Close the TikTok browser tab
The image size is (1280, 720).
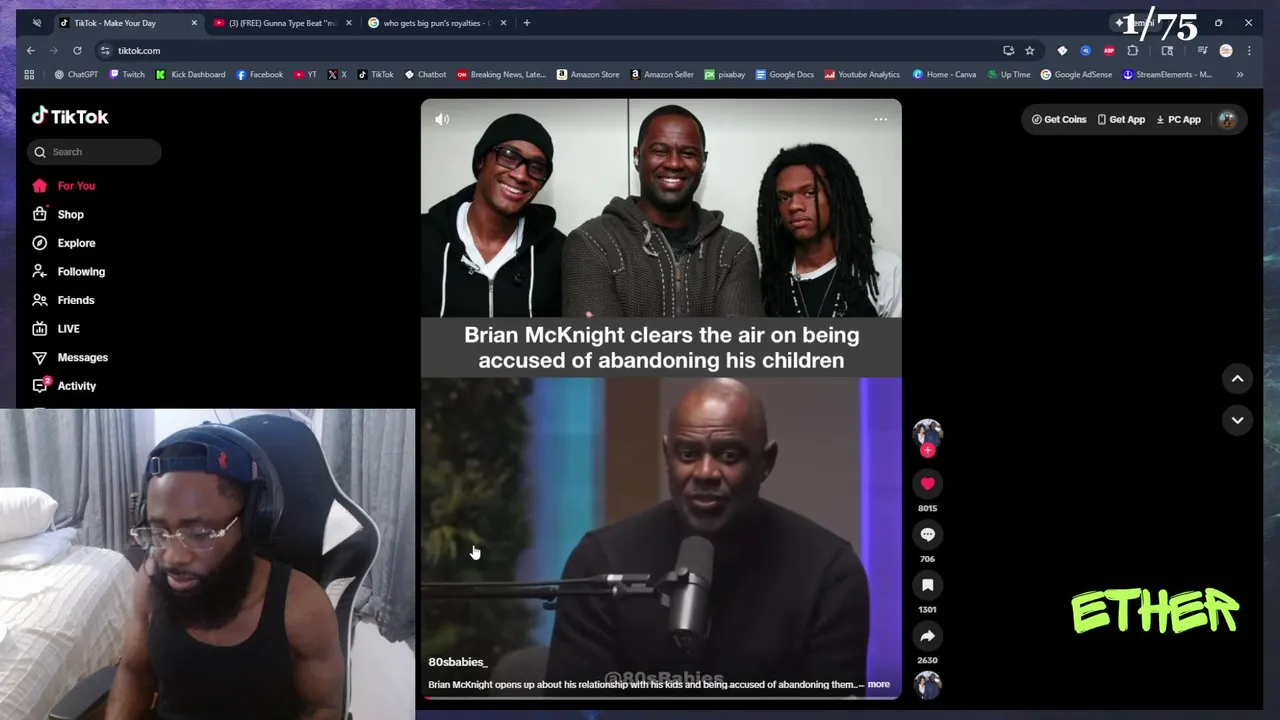[x=194, y=23]
